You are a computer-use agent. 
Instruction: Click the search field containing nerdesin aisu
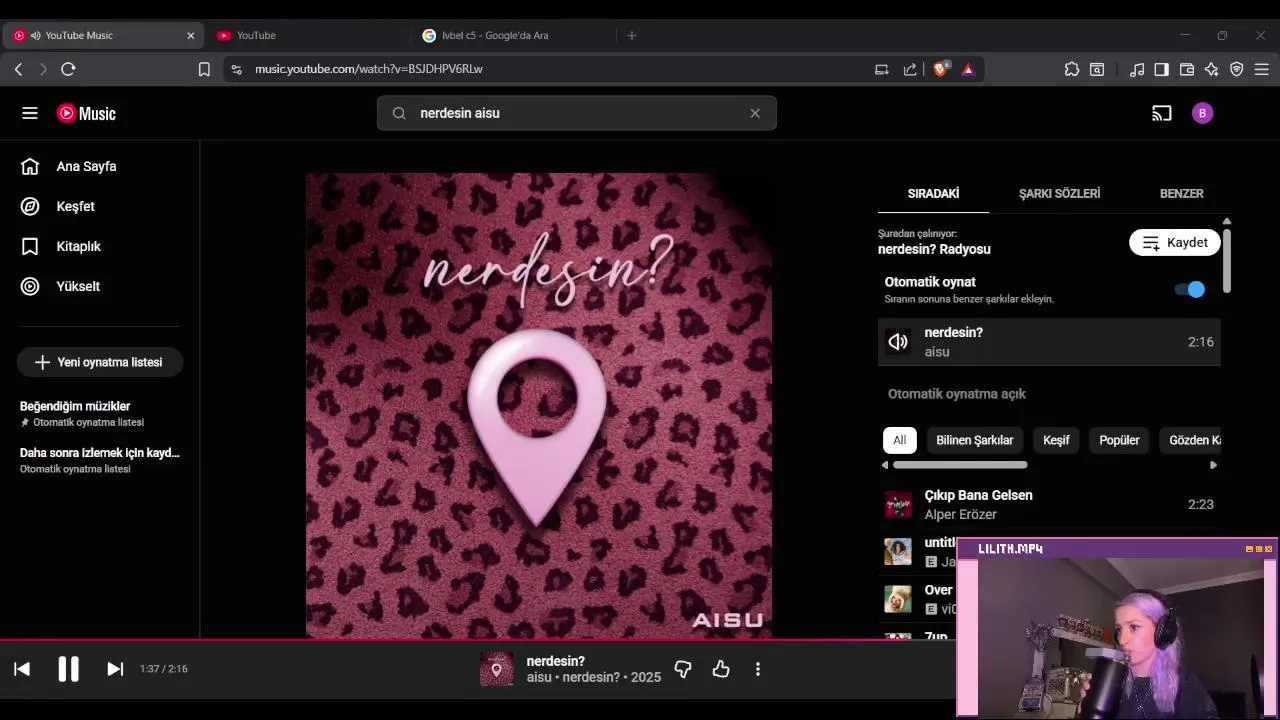[x=577, y=113]
